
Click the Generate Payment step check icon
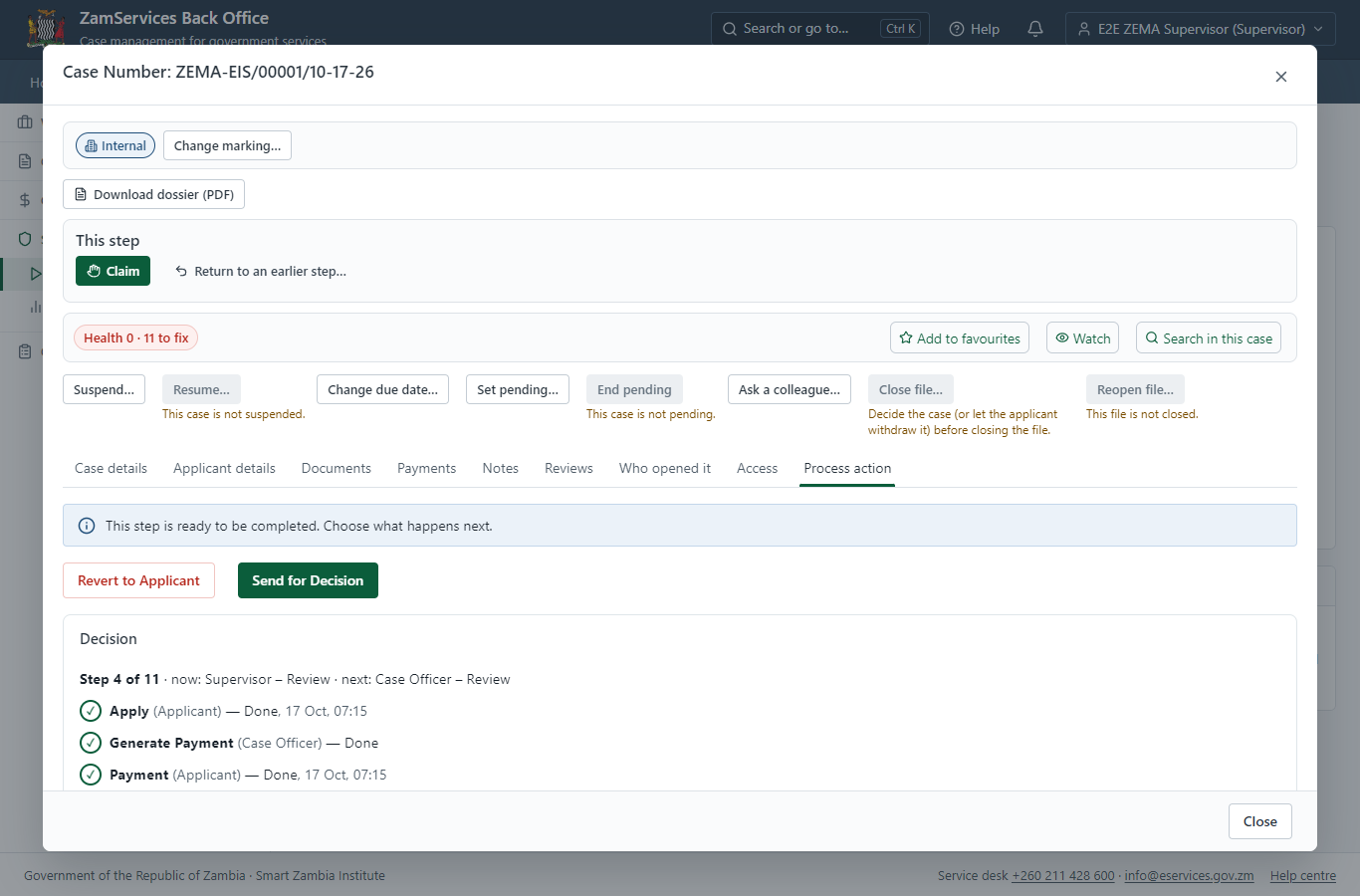[x=91, y=743]
